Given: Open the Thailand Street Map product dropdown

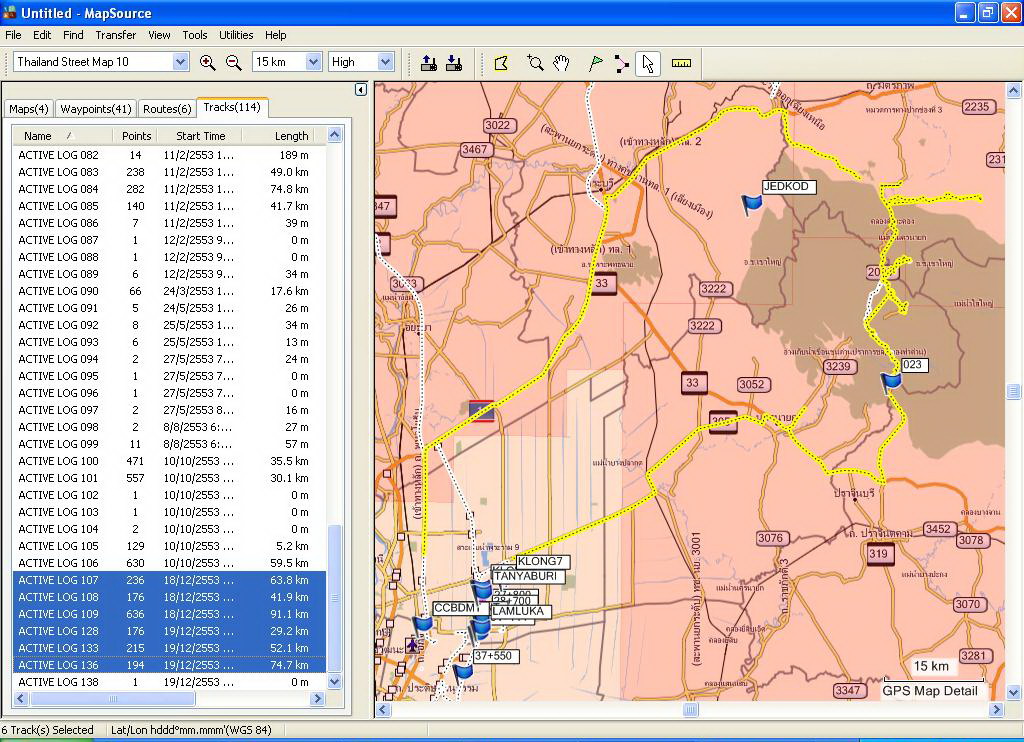Looking at the screenshot, I should tap(180, 62).
